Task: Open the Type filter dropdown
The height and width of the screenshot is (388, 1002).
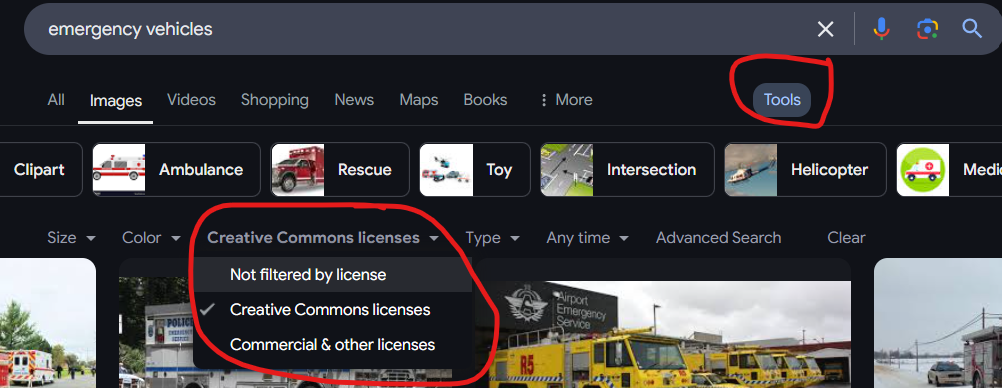Action: point(492,238)
